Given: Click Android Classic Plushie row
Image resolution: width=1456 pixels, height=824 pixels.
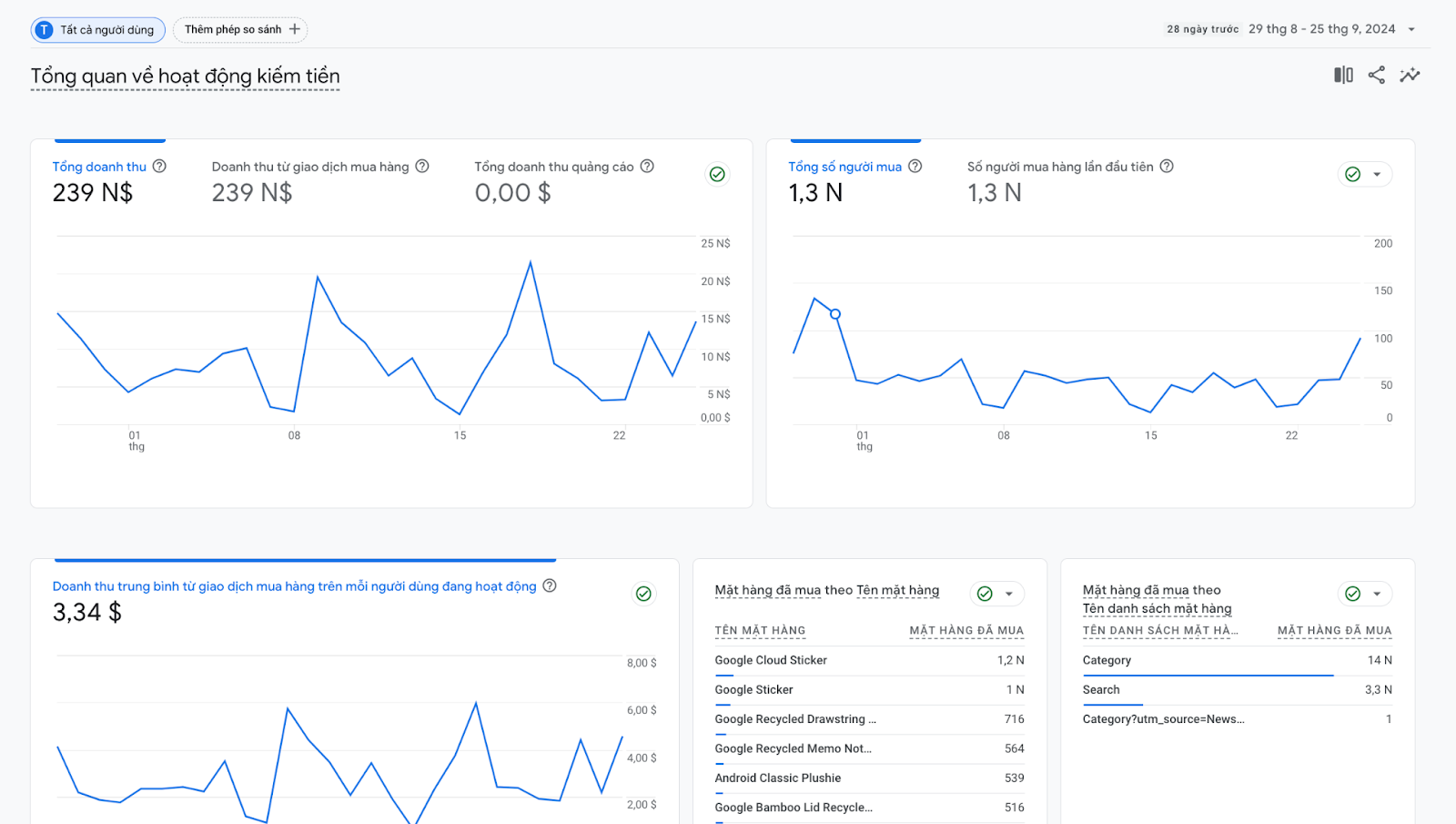Looking at the screenshot, I should (x=869, y=778).
